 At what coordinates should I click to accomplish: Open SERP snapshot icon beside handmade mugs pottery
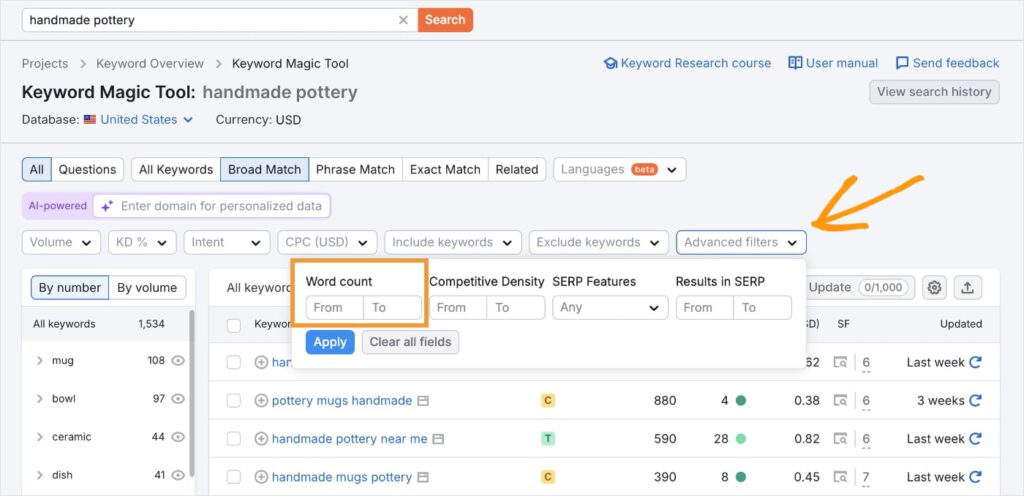click(x=423, y=477)
